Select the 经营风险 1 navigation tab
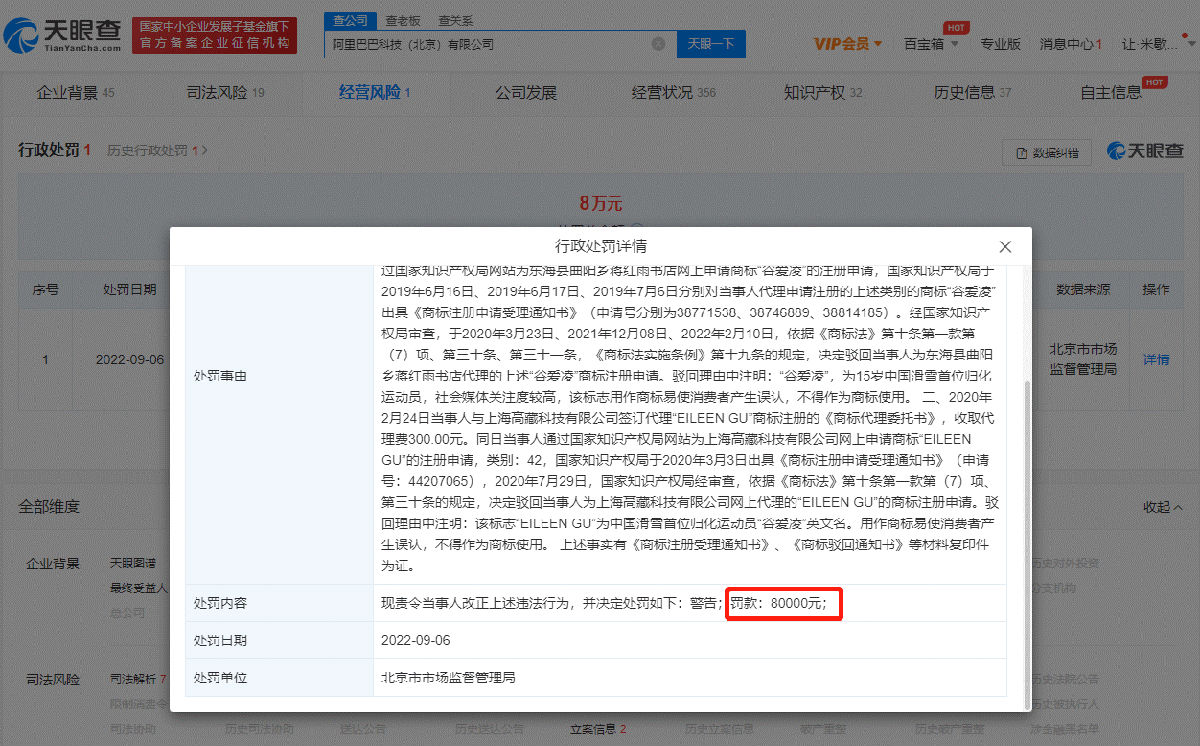 tap(375, 93)
